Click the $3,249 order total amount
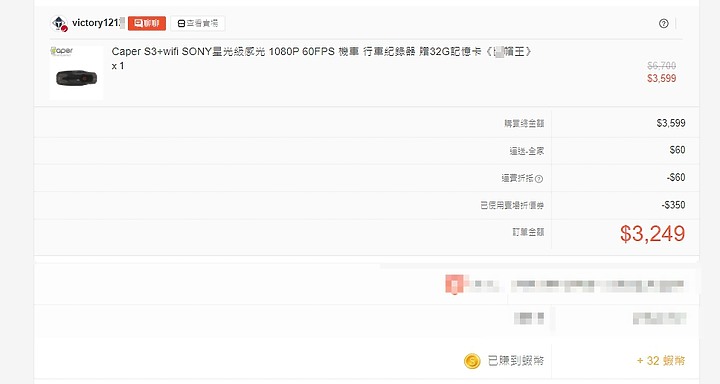The height and width of the screenshot is (384, 720). pyautogui.click(x=652, y=233)
